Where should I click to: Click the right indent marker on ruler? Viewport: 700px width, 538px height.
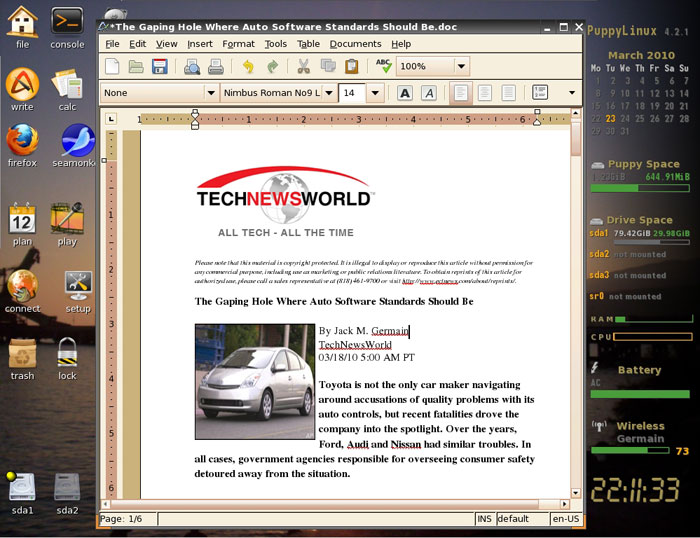pos(537,117)
